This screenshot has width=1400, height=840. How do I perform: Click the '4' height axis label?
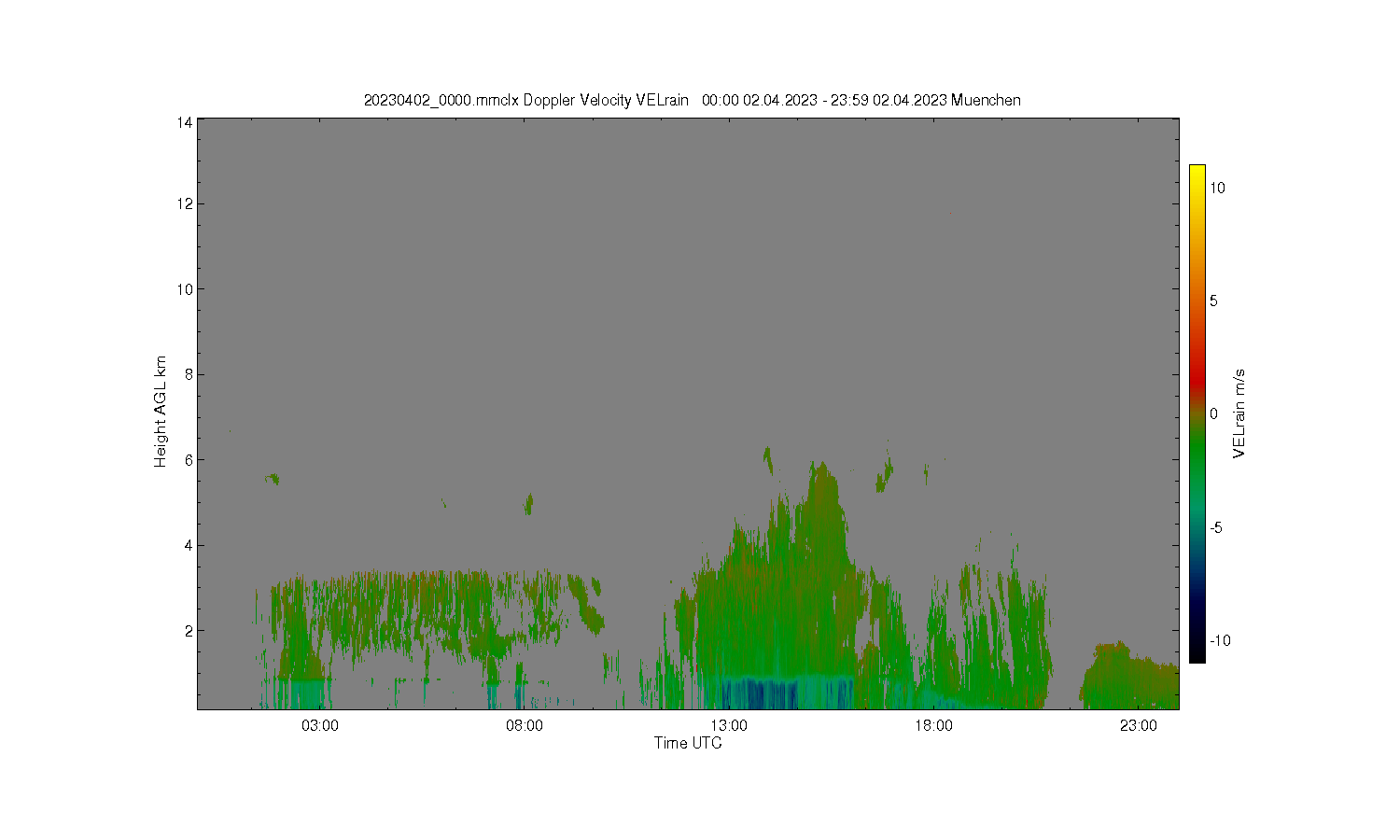(189, 545)
